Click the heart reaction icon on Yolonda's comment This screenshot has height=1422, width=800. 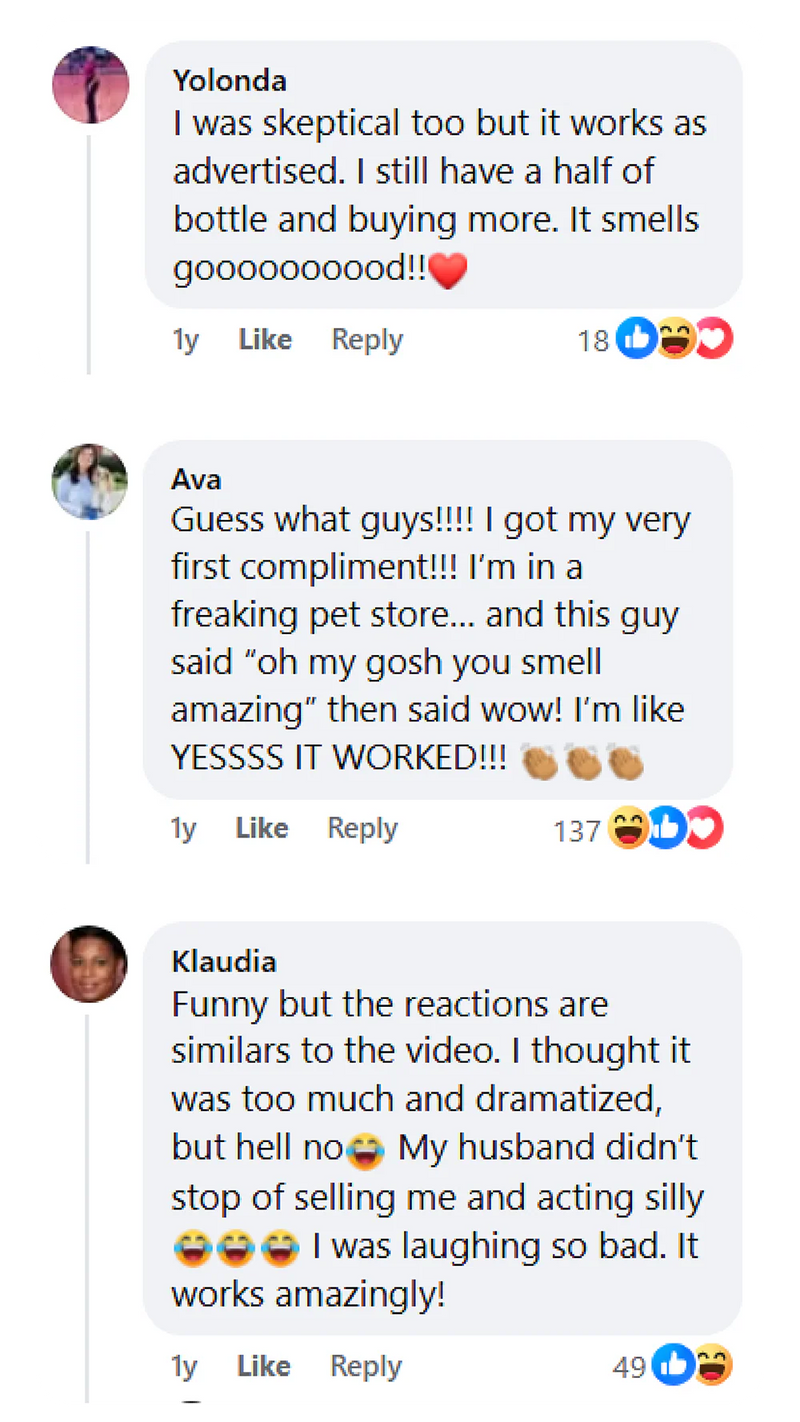coord(714,341)
